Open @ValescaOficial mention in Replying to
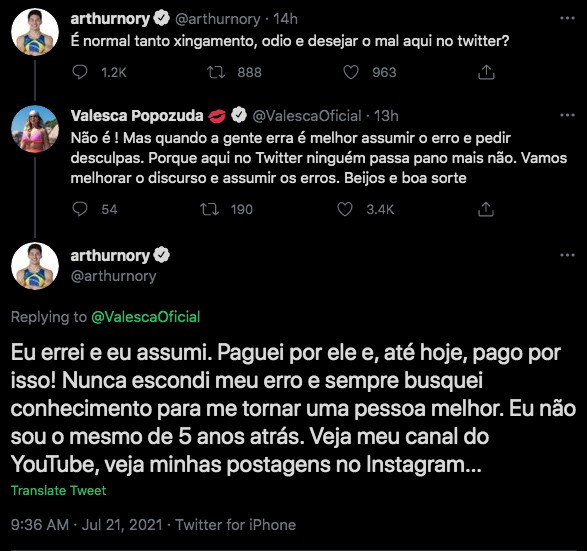The image size is (587, 551). pos(146,317)
